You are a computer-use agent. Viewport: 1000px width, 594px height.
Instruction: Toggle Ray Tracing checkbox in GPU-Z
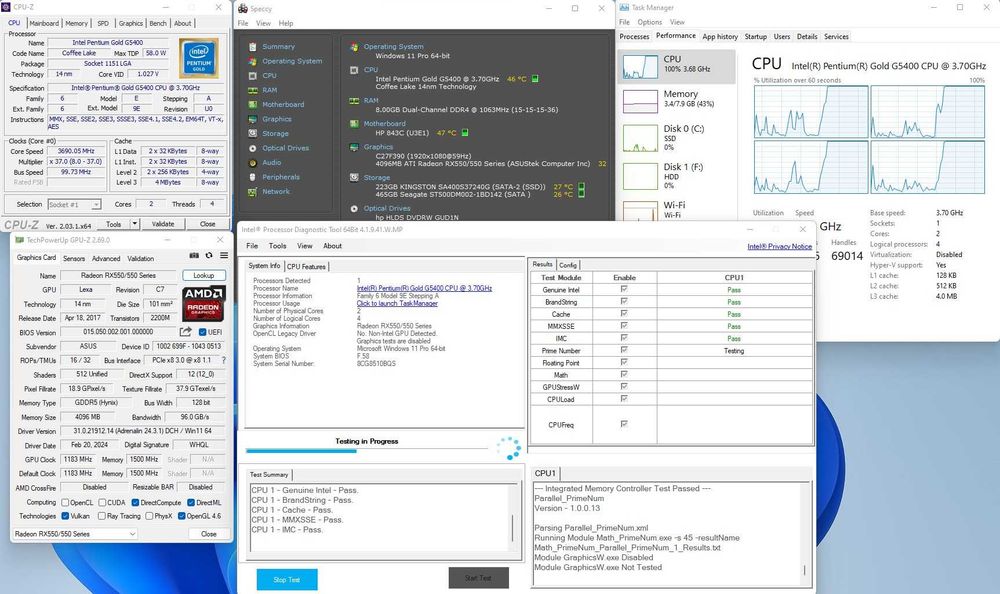[102, 516]
